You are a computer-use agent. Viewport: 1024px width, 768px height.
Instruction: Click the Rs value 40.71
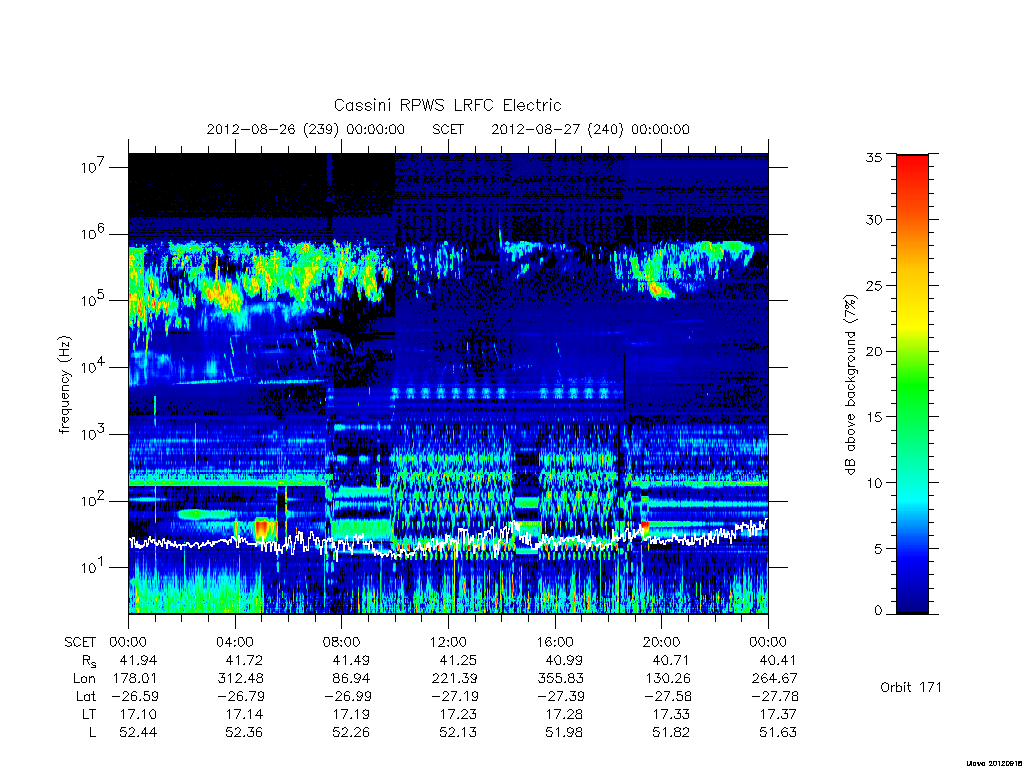671,660
